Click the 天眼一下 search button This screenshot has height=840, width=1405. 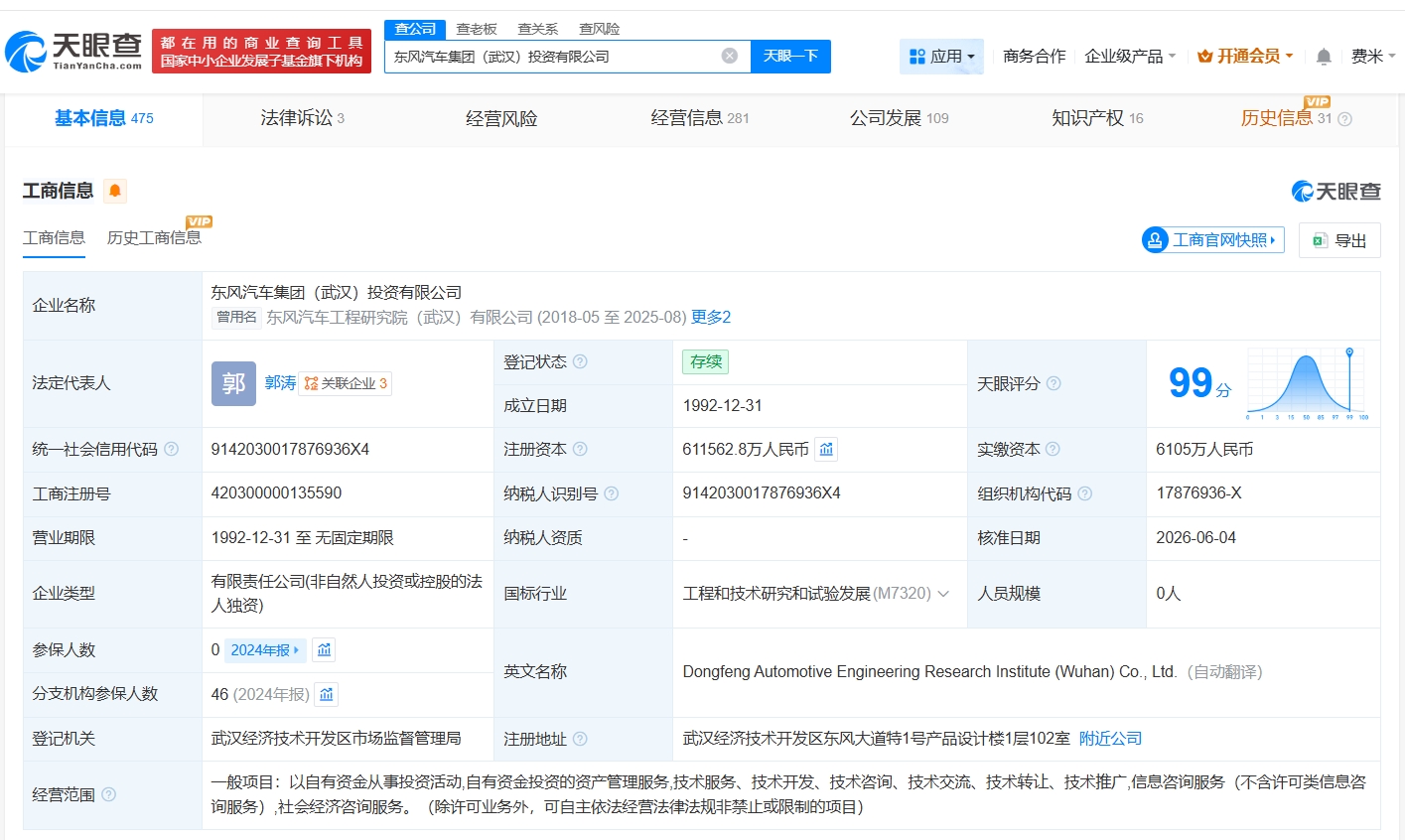[x=790, y=57]
